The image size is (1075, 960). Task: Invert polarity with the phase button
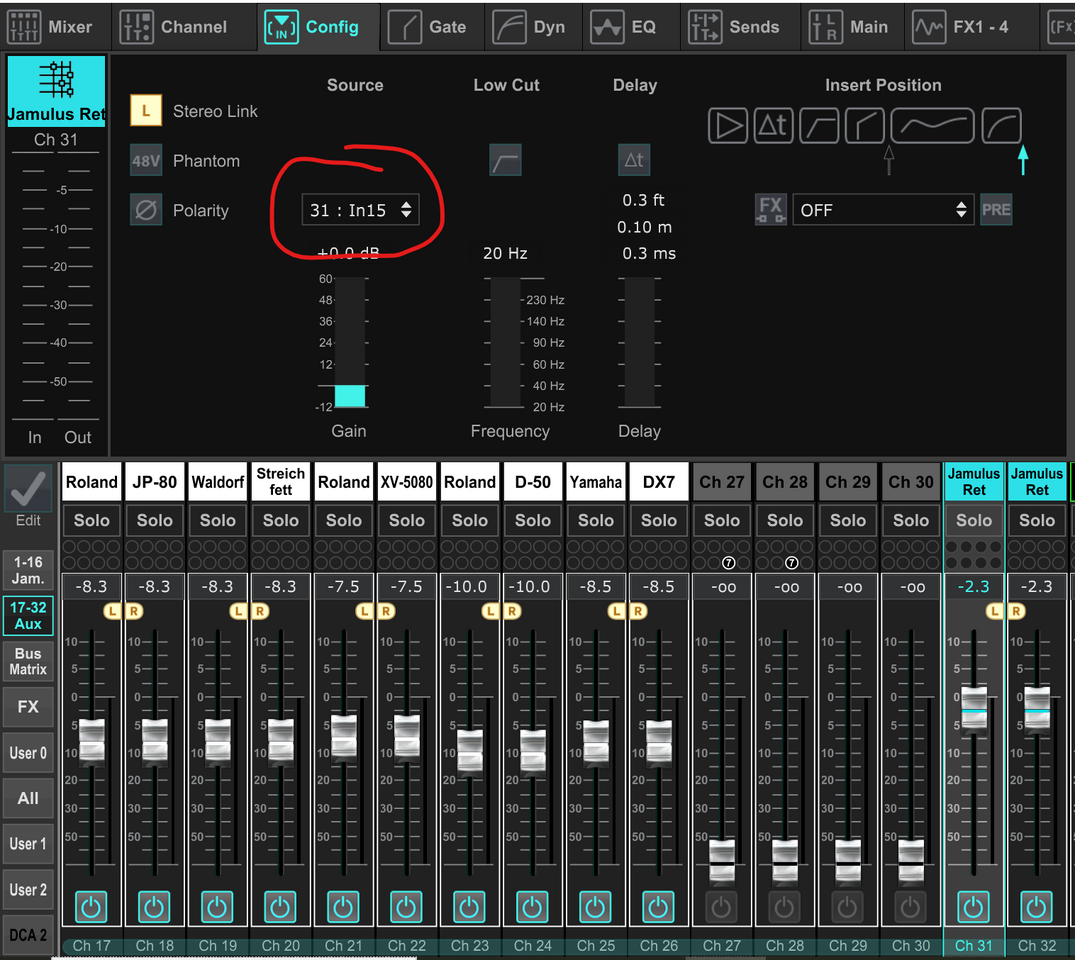(146, 210)
